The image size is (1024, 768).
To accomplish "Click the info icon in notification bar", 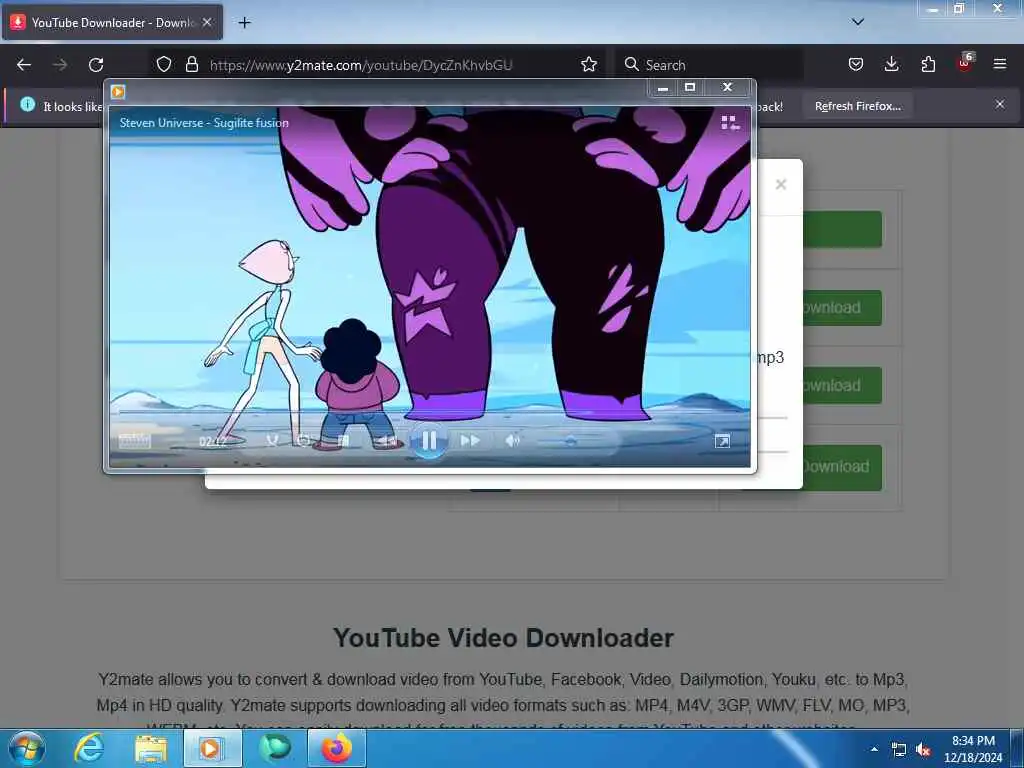I will (x=27, y=104).
